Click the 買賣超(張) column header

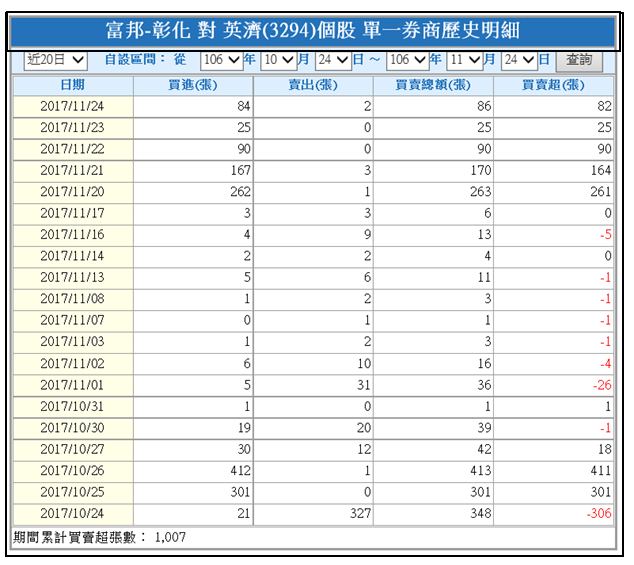[553, 85]
